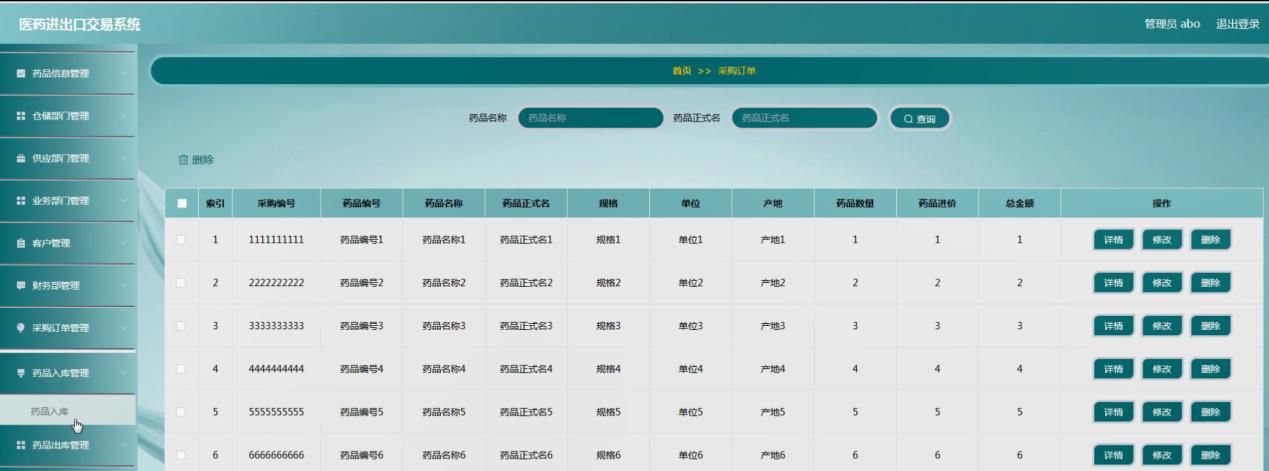Screen dimensions: 1269x471
Task: Click the 药品信息管理 sidebar icon
Action: pyautogui.click(x=20, y=73)
